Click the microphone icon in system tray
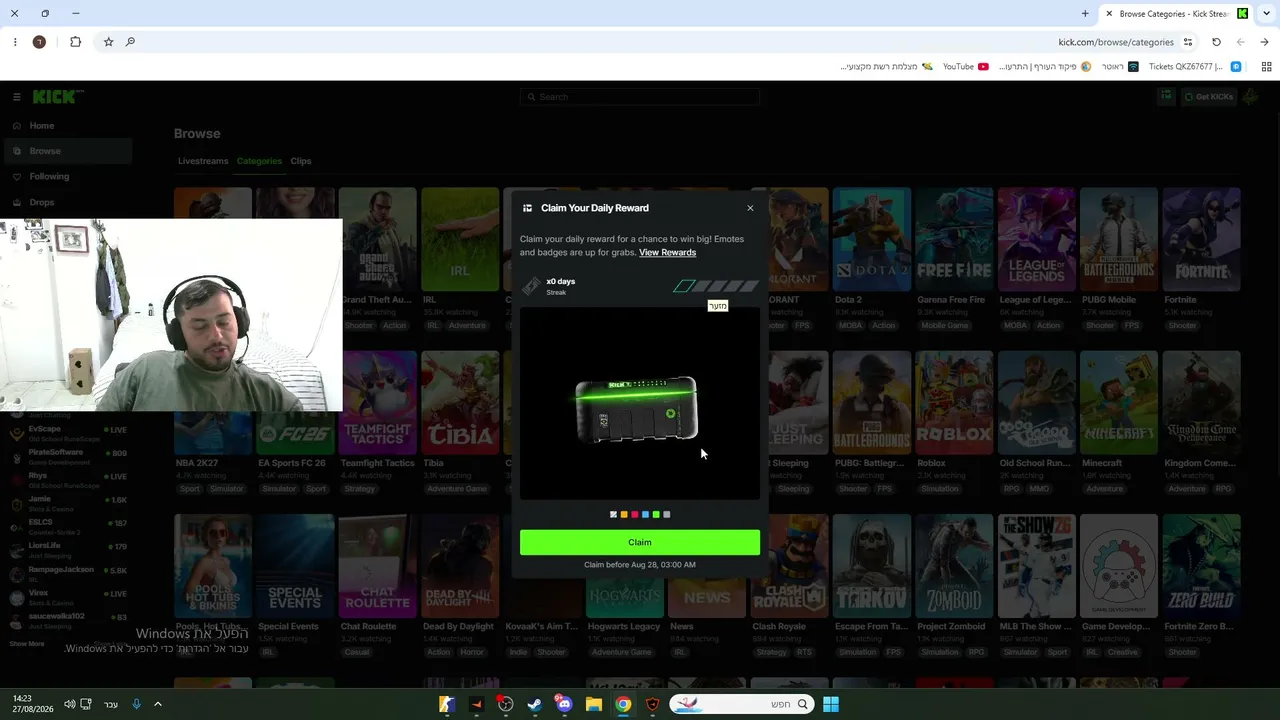Screen dimensions: 1280x720 tap(136, 704)
